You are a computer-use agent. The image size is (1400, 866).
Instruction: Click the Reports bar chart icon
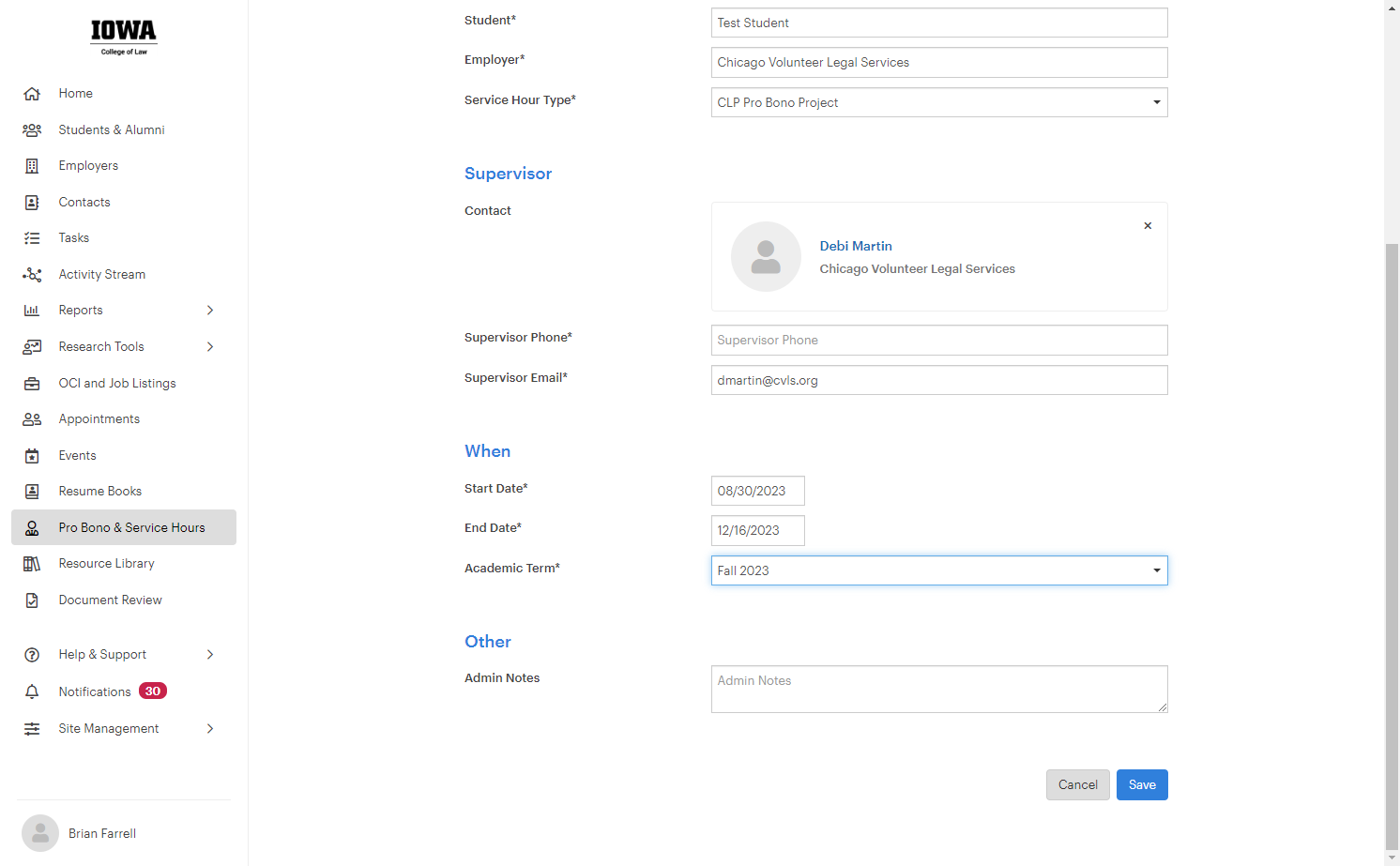(x=32, y=311)
